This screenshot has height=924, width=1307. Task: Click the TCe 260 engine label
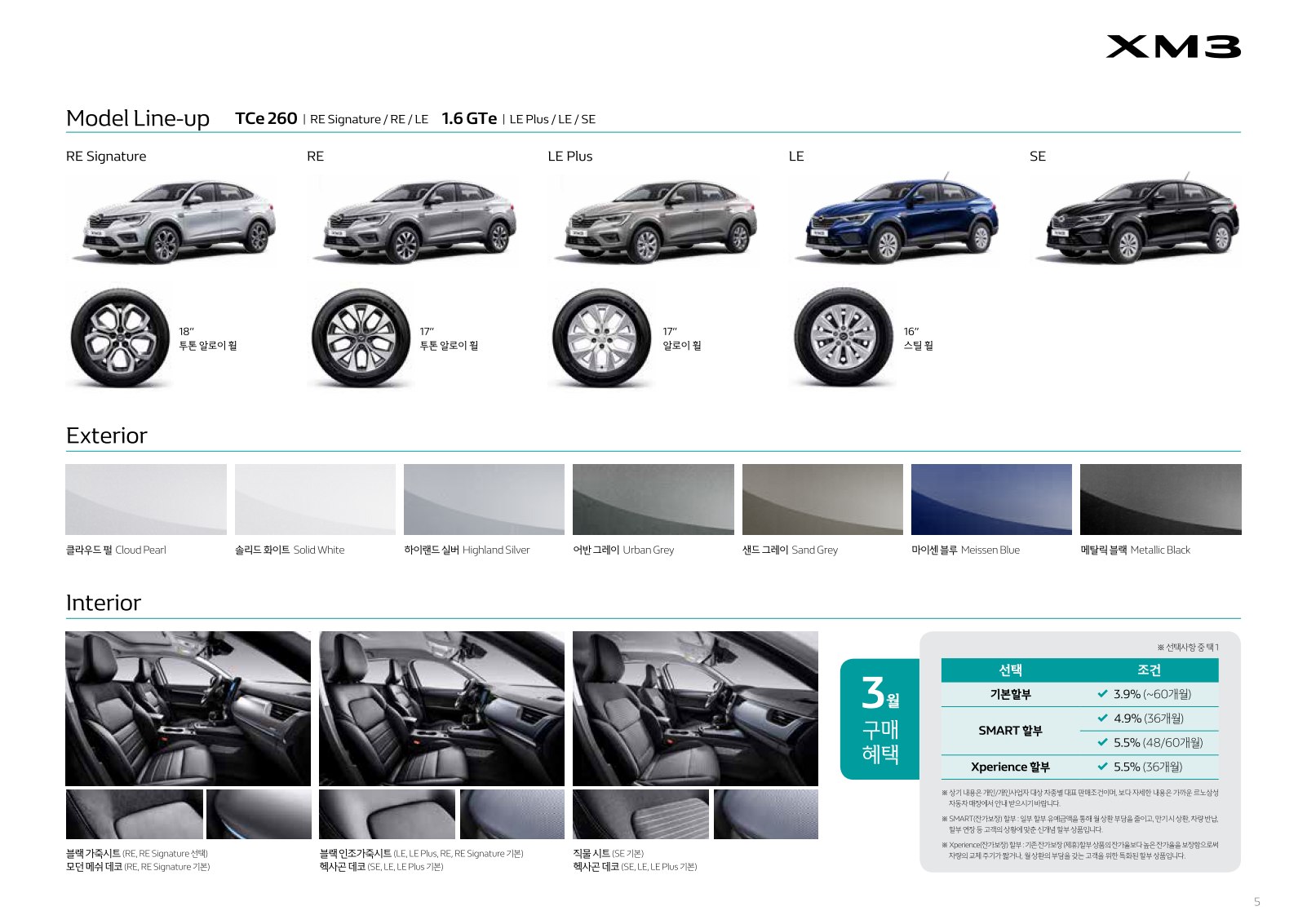tap(266, 118)
